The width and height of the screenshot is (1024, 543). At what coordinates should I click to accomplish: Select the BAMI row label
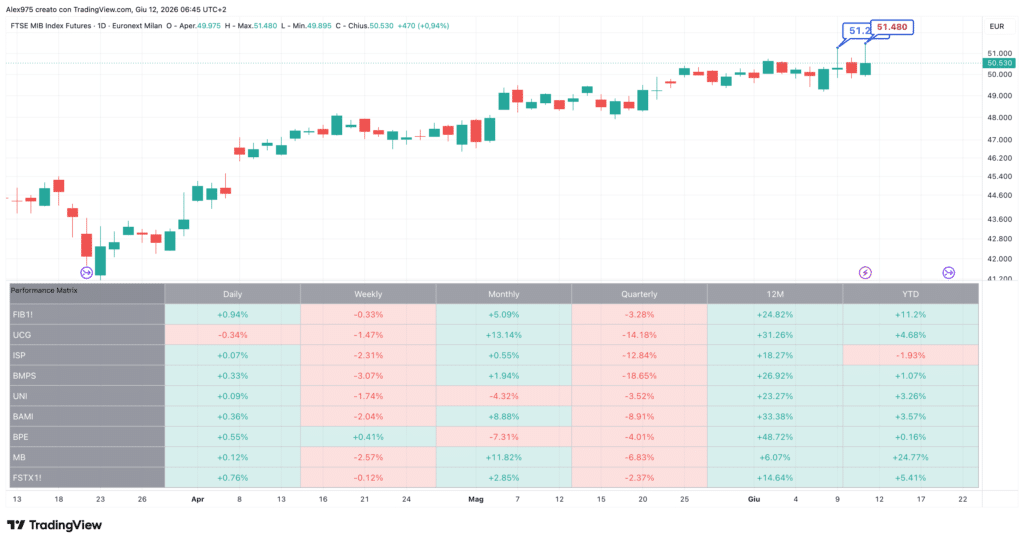(87, 416)
